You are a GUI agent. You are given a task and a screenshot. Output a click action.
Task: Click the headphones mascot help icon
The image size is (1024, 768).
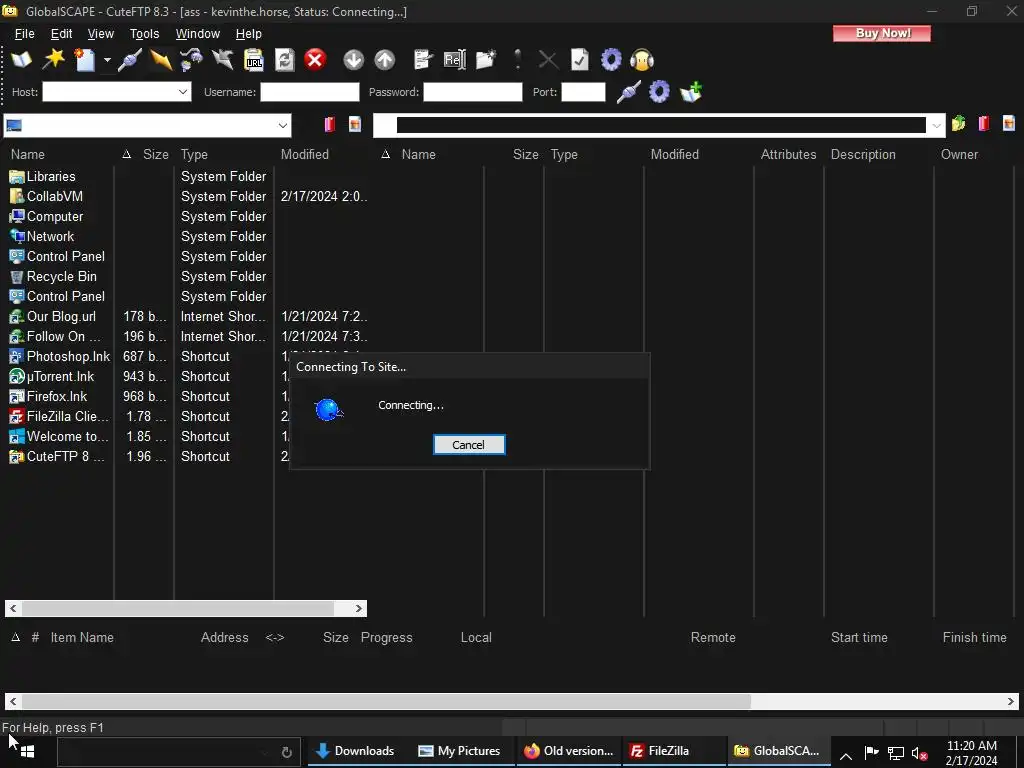coord(642,60)
